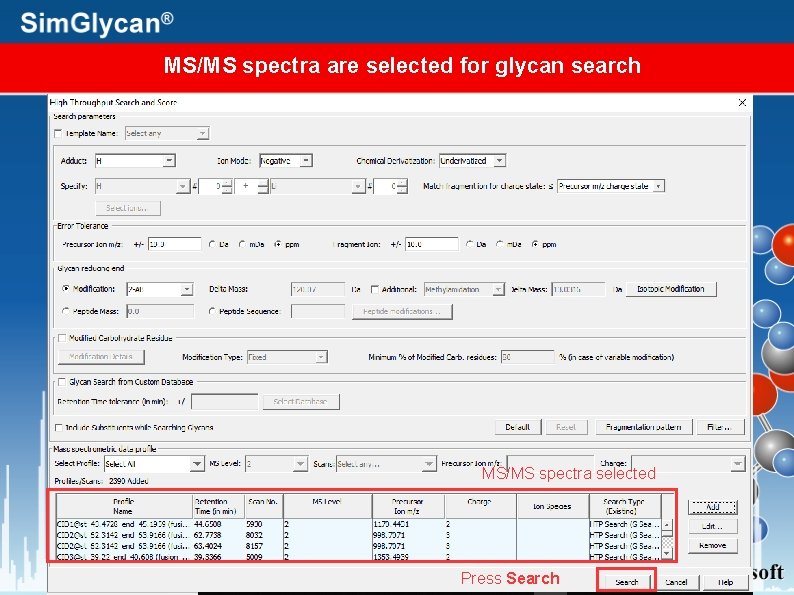Click the Precursor Ion m/z column header
Image resolution: width=794 pixels, height=595 pixels.
point(408,506)
